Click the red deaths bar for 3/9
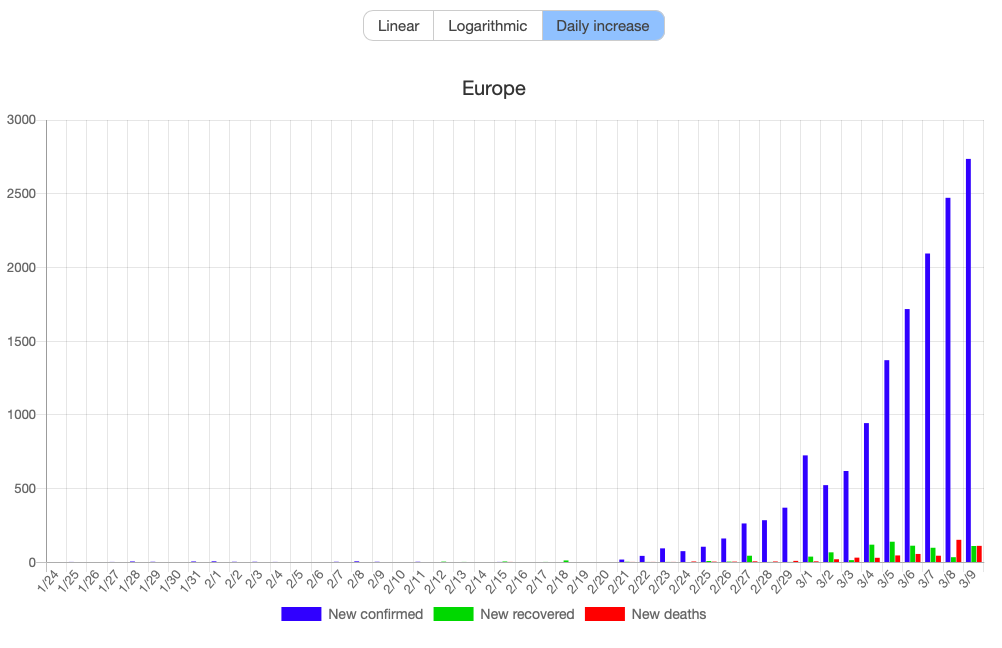 click(x=979, y=554)
